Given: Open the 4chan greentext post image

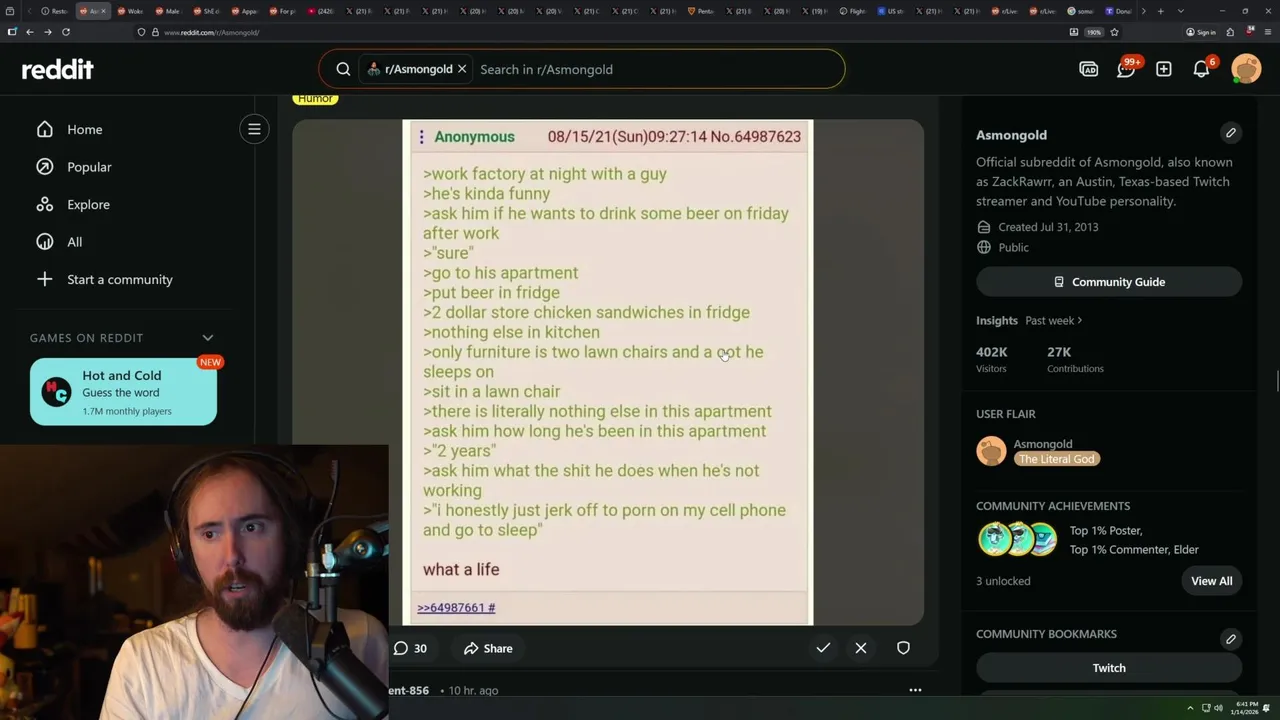Looking at the screenshot, I should click(x=608, y=372).
